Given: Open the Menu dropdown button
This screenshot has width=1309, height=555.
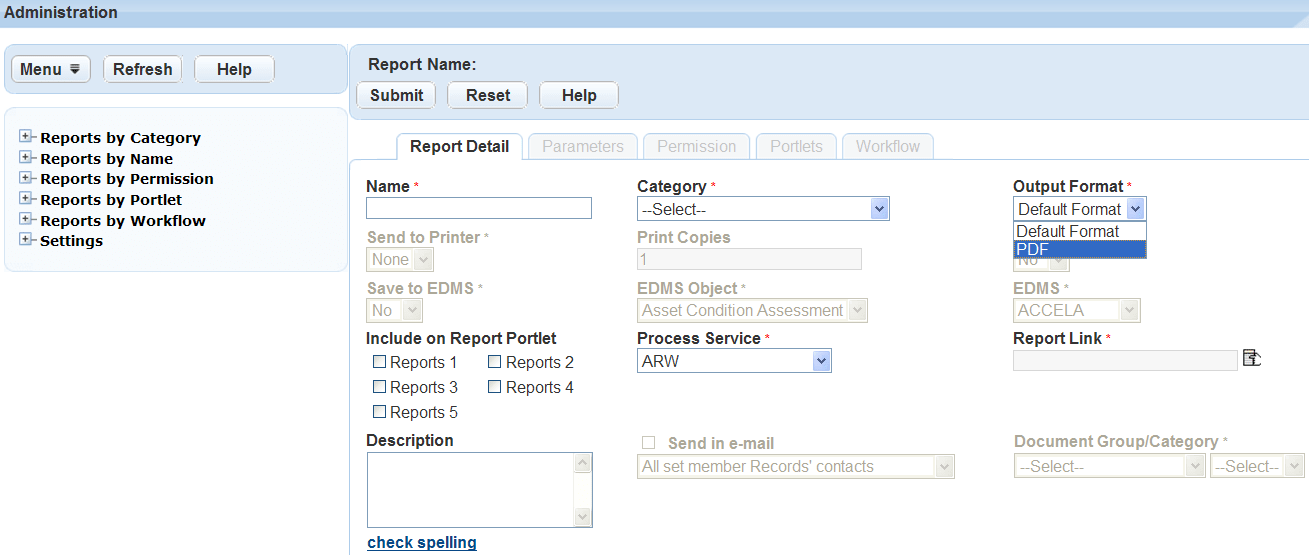Looking at the screenshot, I should [50, 69].
